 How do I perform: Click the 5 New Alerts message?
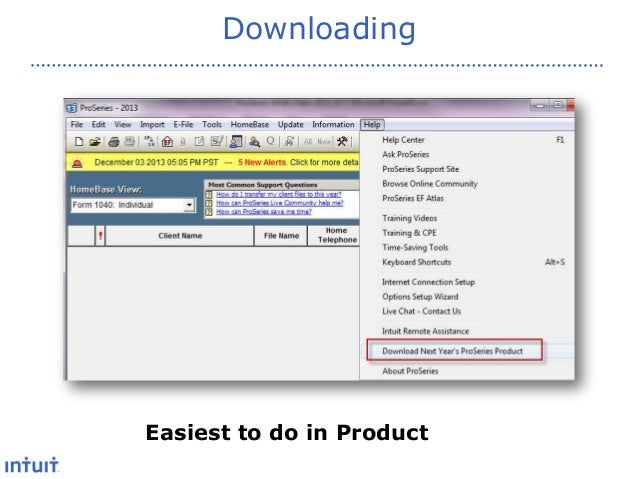[262, 162]
